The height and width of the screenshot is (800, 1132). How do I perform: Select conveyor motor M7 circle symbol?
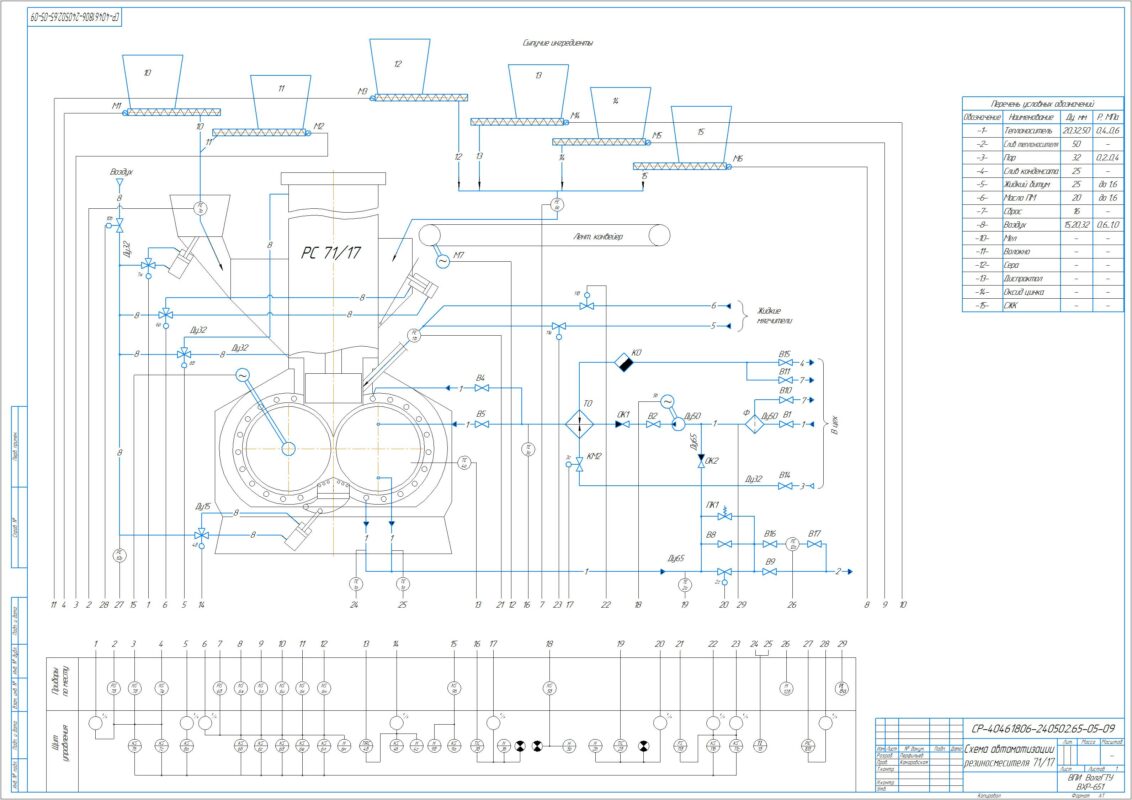pos(443,260)
